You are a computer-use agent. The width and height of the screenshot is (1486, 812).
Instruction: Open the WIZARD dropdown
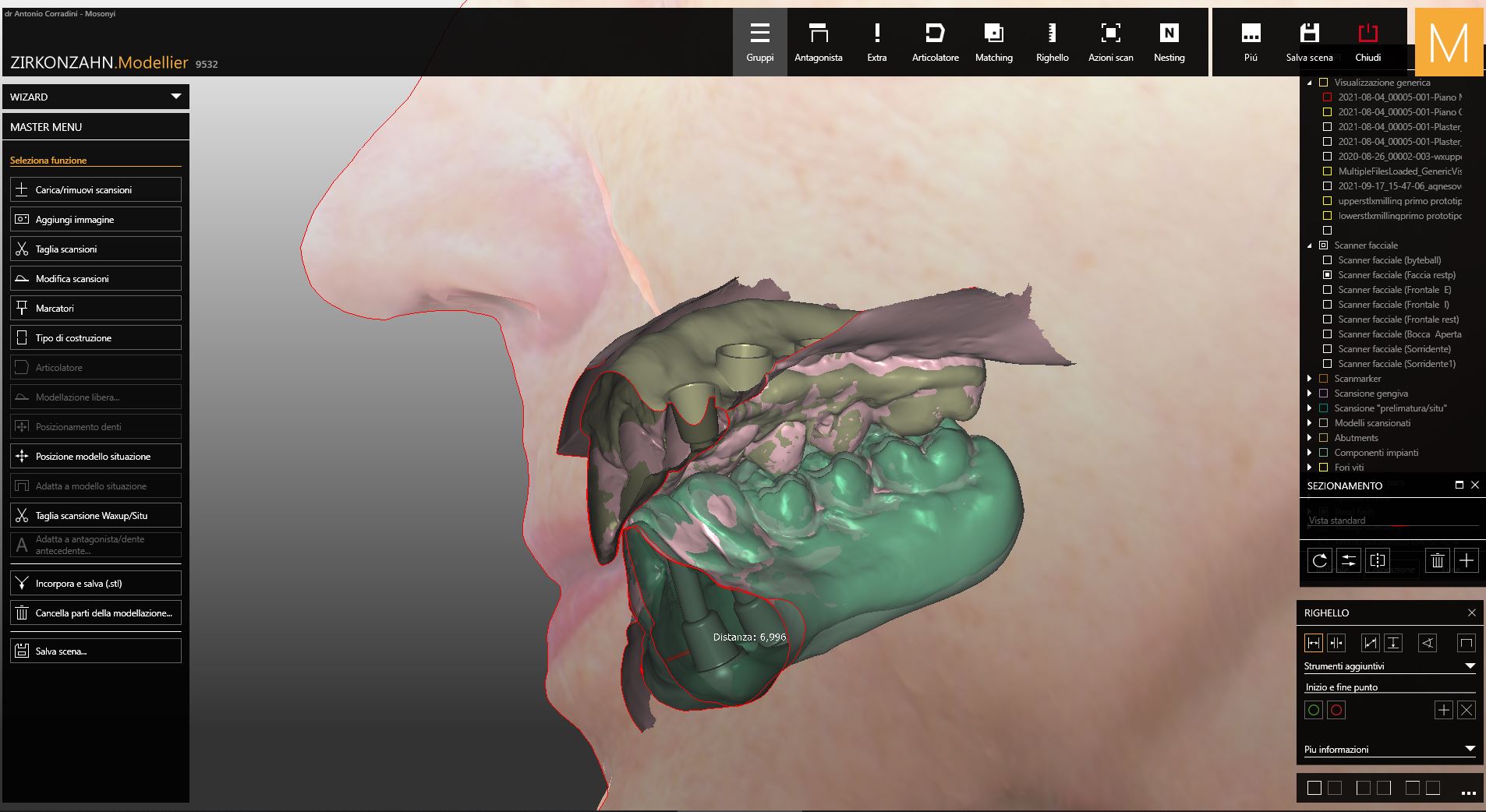[176, 97]
